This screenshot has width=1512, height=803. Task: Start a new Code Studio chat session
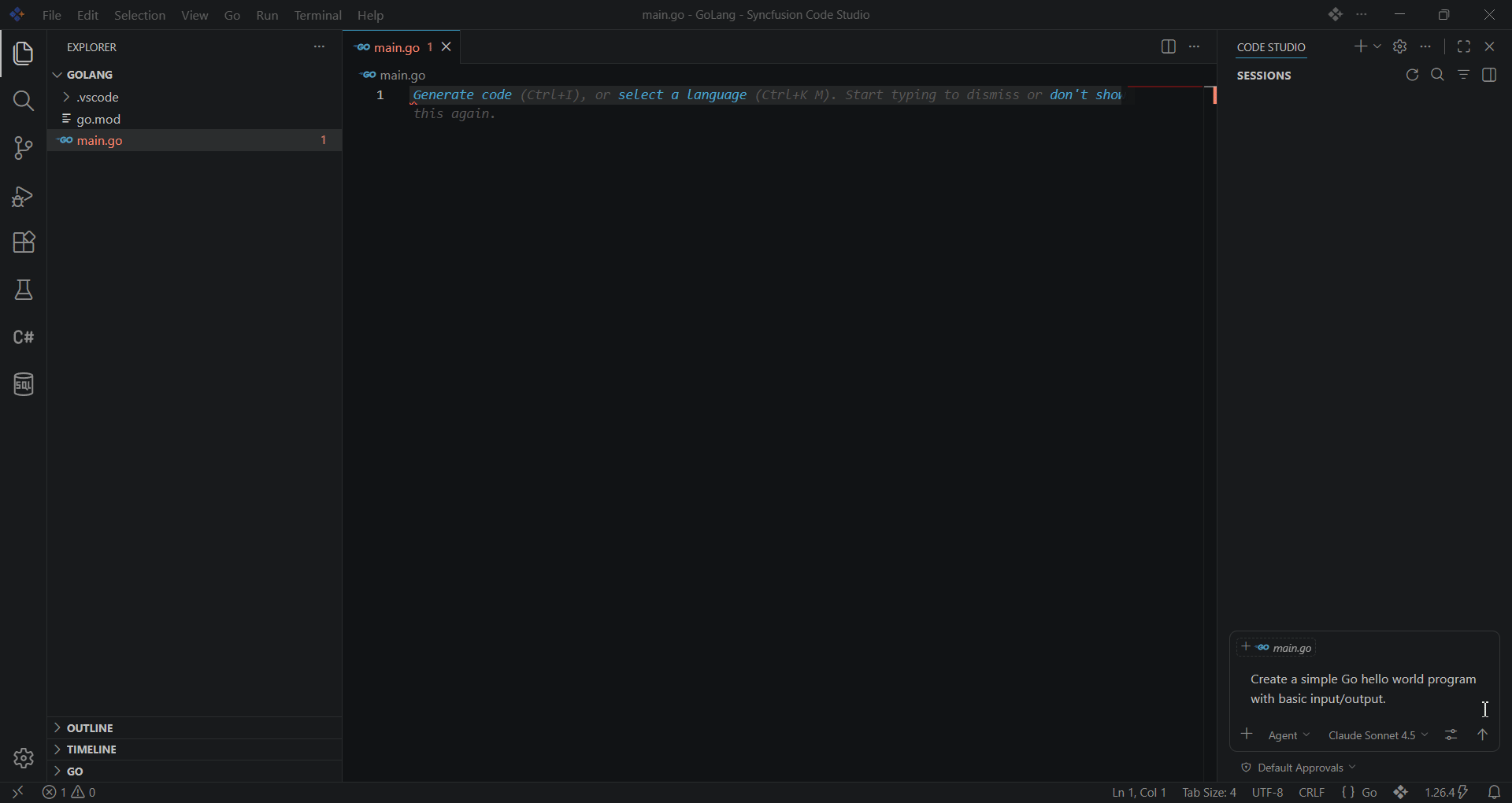[x=1360, y=47]
